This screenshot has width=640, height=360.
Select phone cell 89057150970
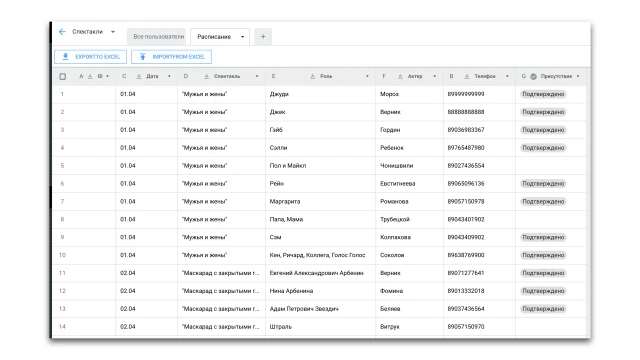479,327
